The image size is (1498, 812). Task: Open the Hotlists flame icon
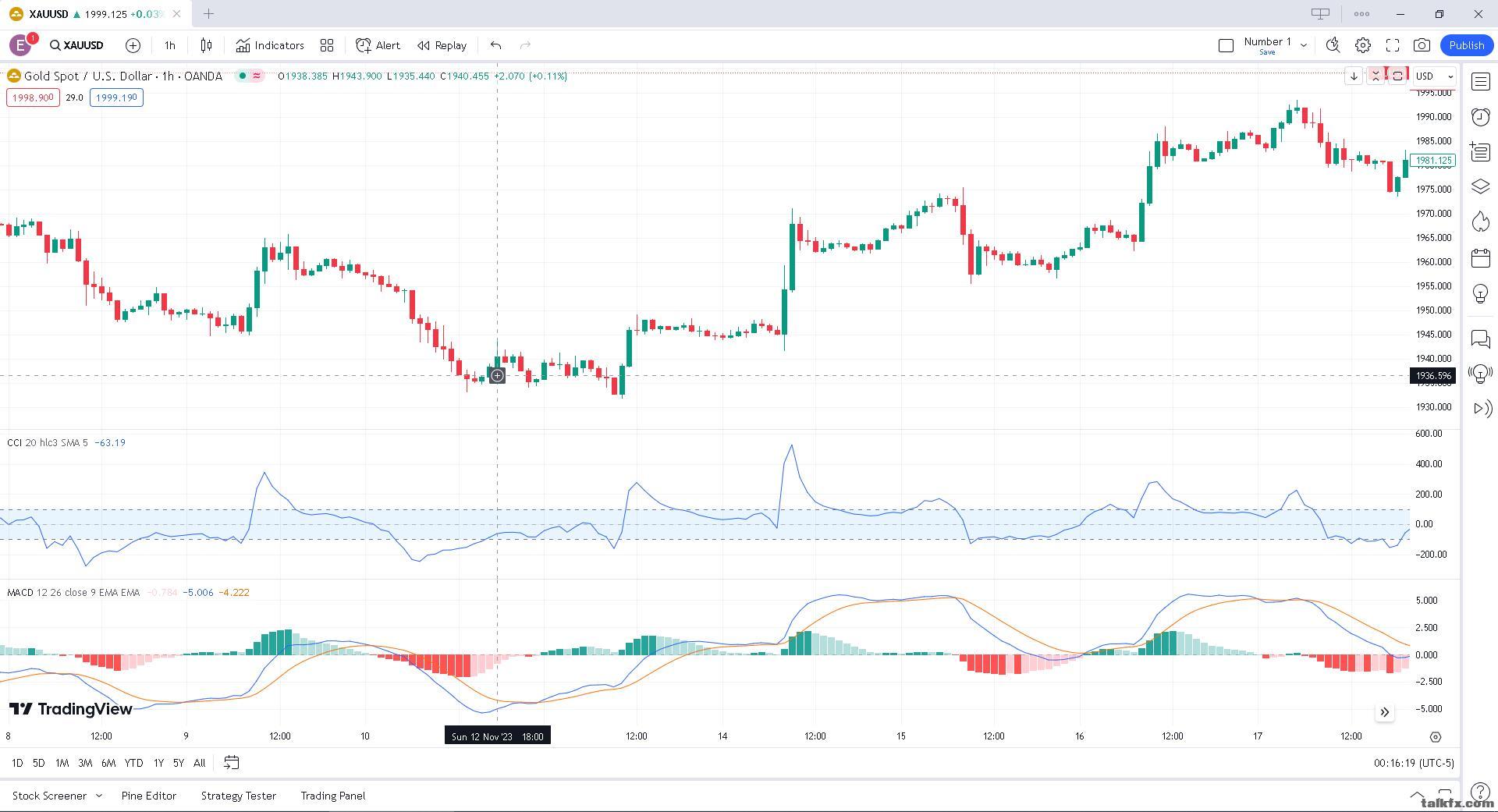[1480, 222]
